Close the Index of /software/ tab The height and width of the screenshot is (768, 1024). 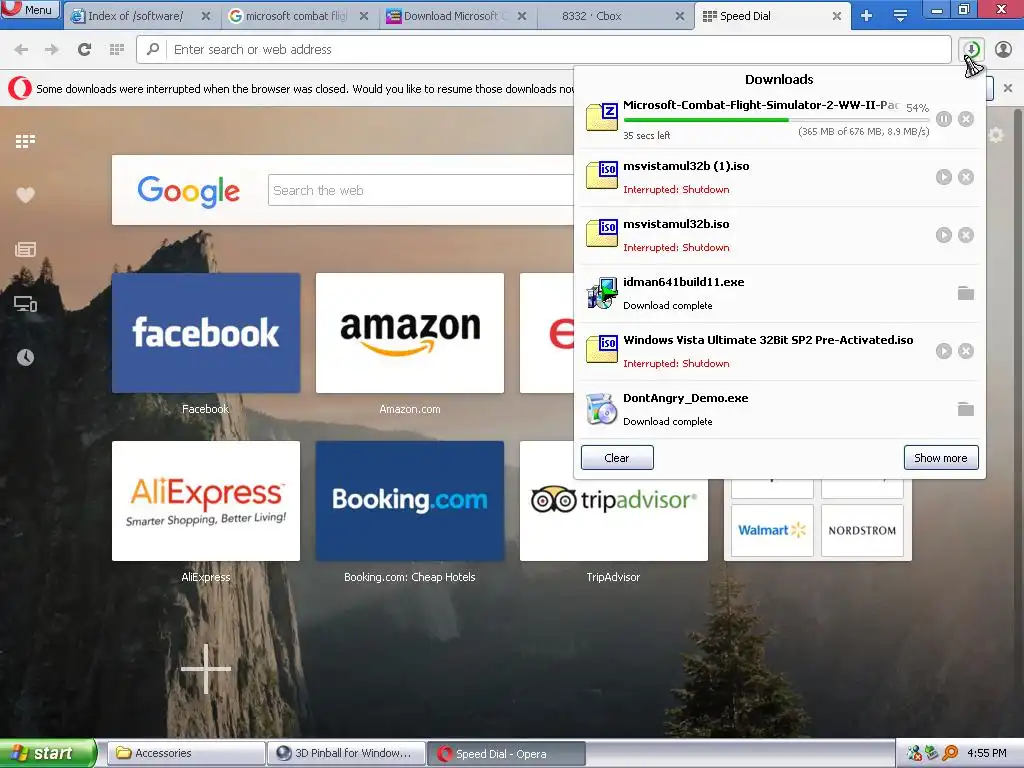pos(206,16)
